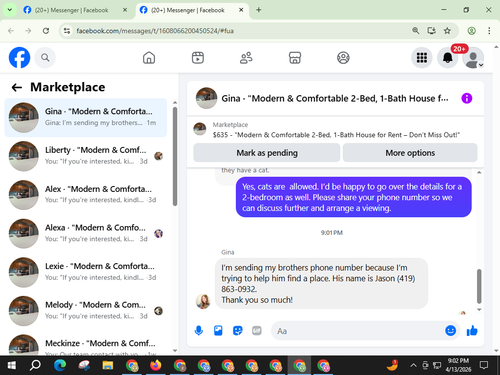Send a thumbs-up like
Image resolution: width=500 pixels, height=375 pixels.
point(472,331)
